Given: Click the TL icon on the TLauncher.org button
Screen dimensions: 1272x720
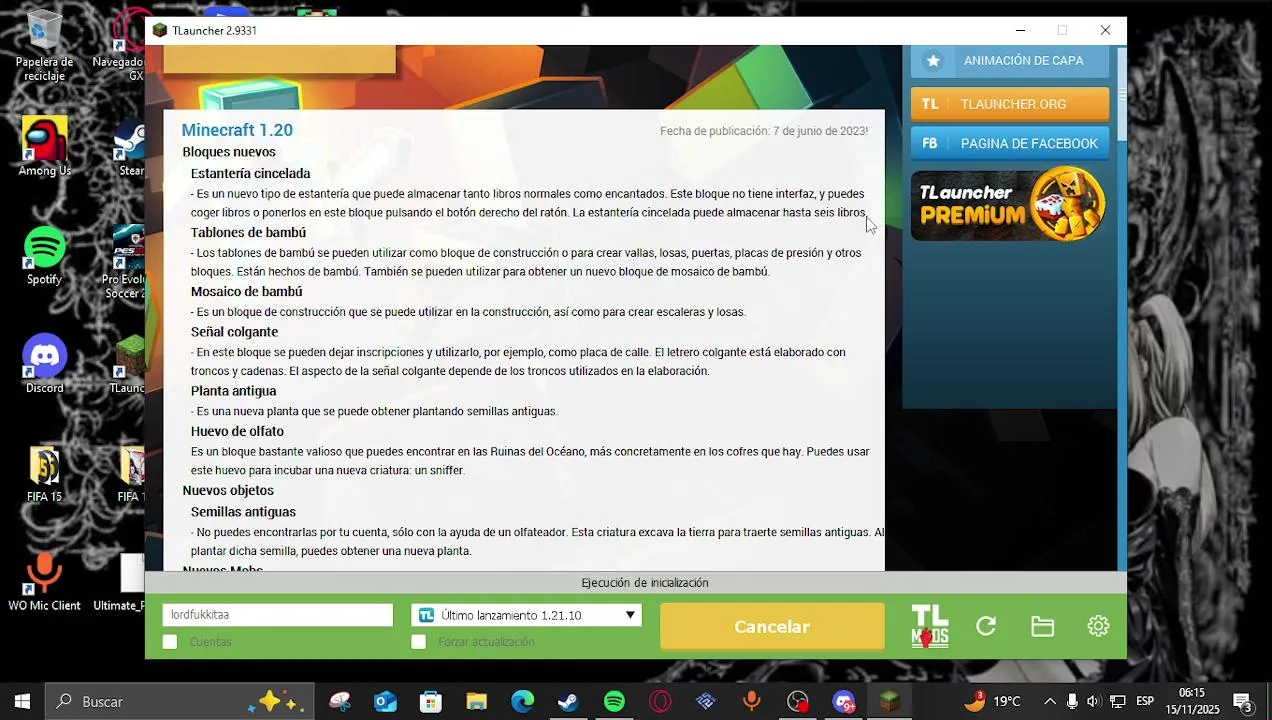Looking at the screenshot, I should coord(930,104).
